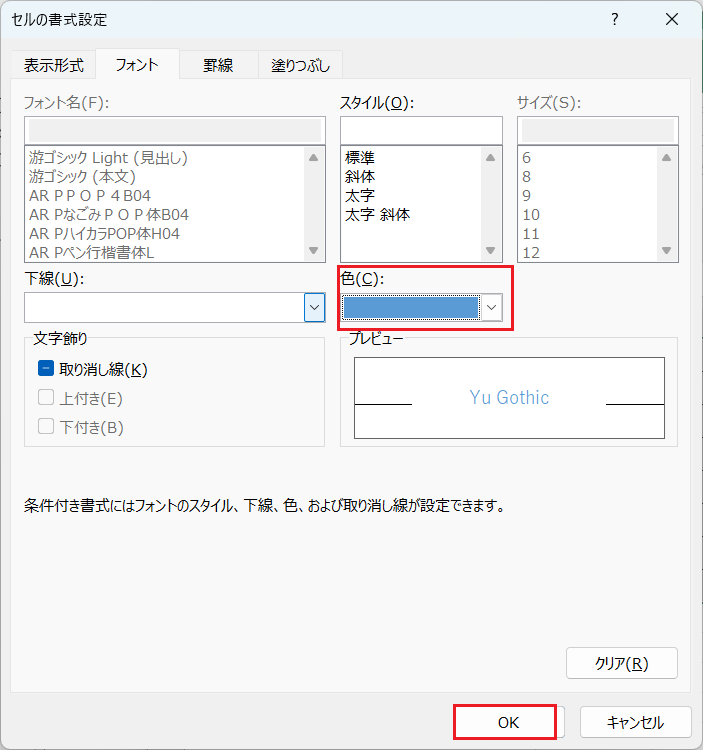Image resolution: width=703 pixels, height=750 pixels.
Task: Select size 8 in the size list
Action: (x=527, y=176)
